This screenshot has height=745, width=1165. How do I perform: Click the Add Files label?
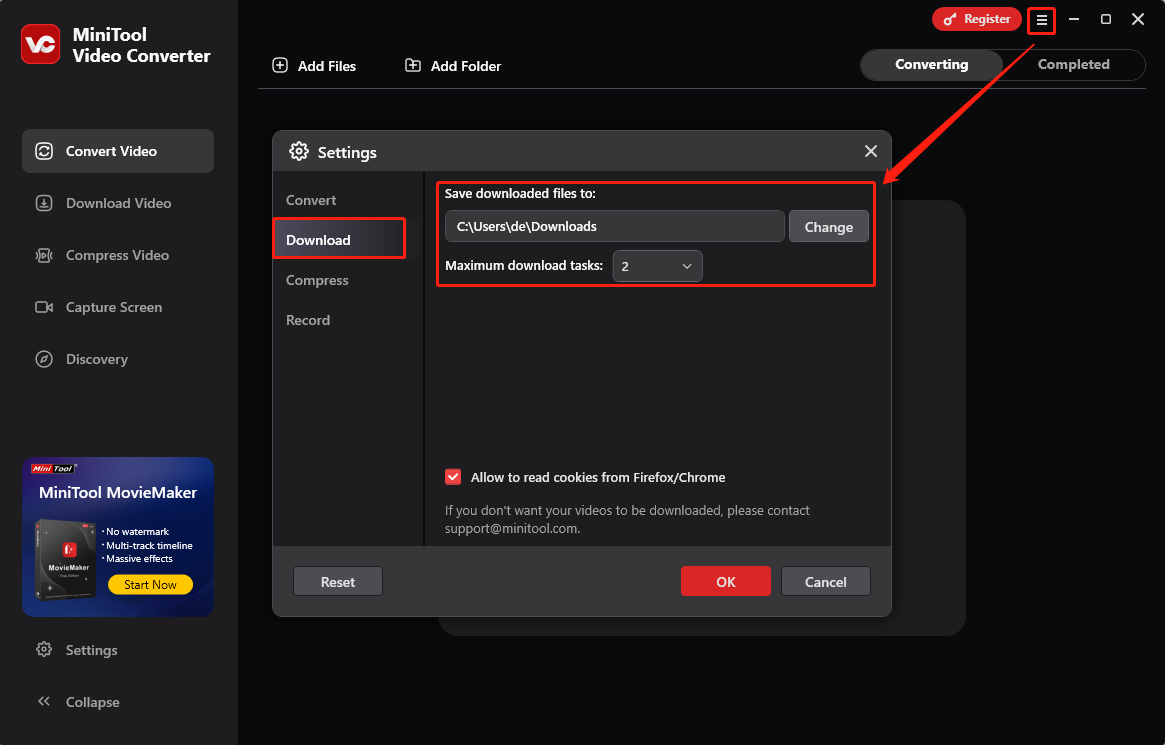click(x=327, y=66)
